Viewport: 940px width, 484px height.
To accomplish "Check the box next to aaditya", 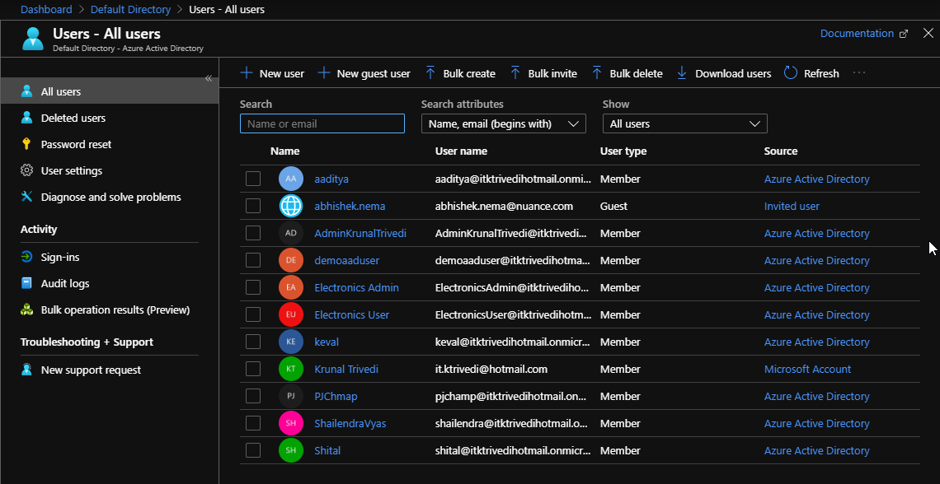I will (x=253, y=179).
